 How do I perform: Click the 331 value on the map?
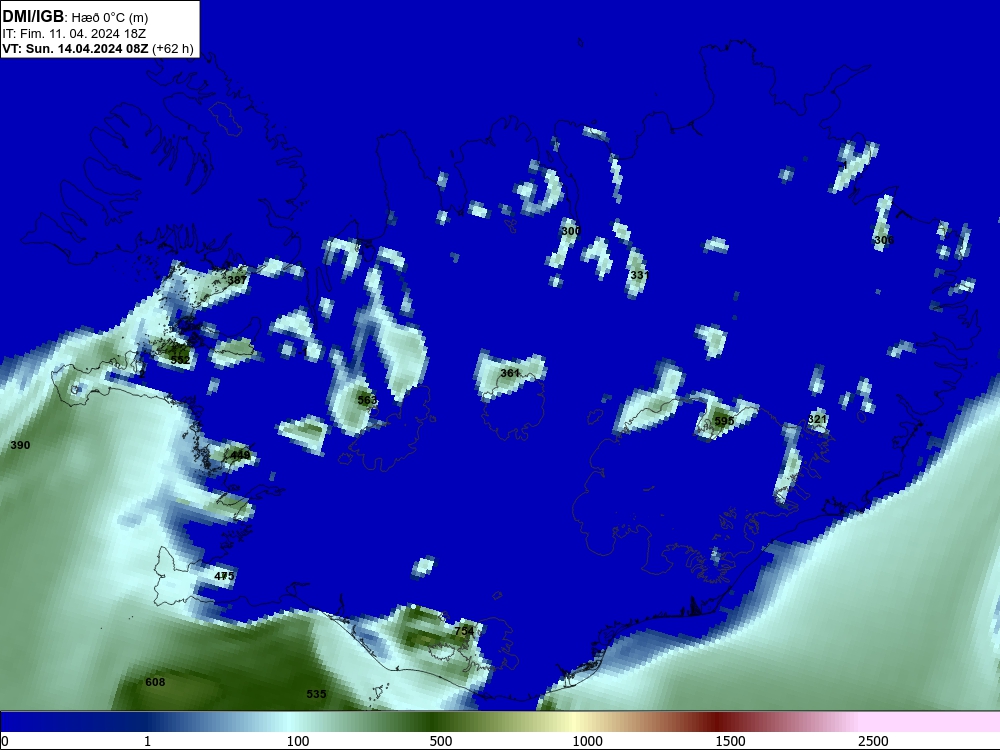click(x=638, y=275)
